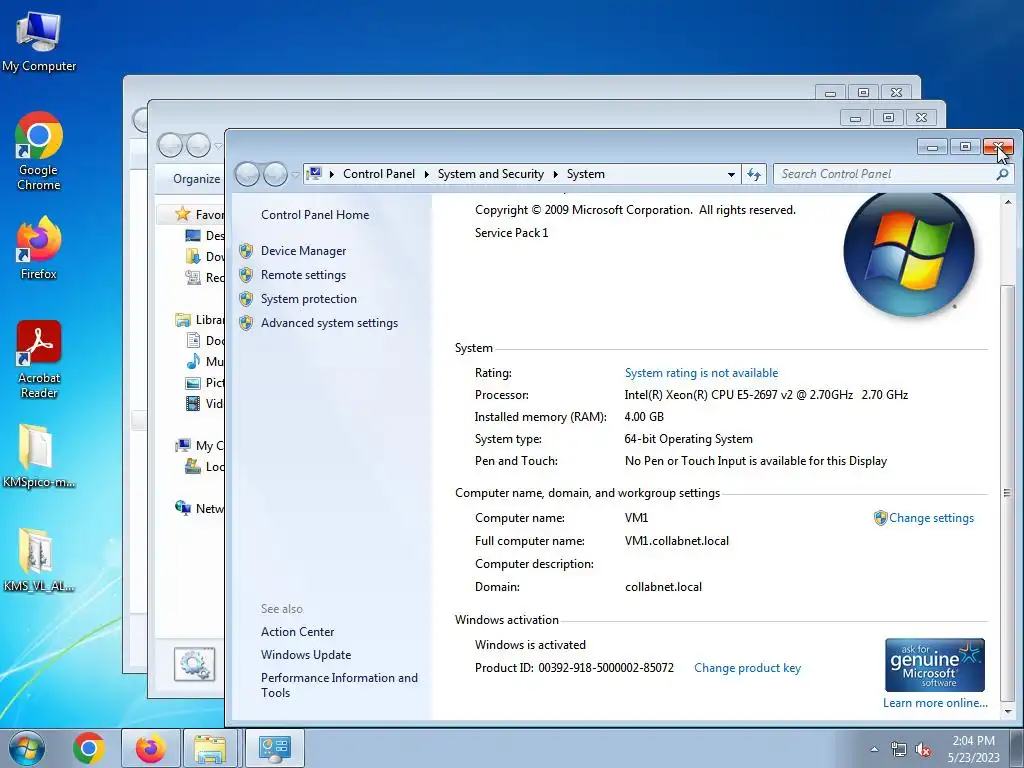The width and height of the screenshot is (1024, 768).
Task: Click Organize in the Explorer window behind
Action: (x=197, y=179)
